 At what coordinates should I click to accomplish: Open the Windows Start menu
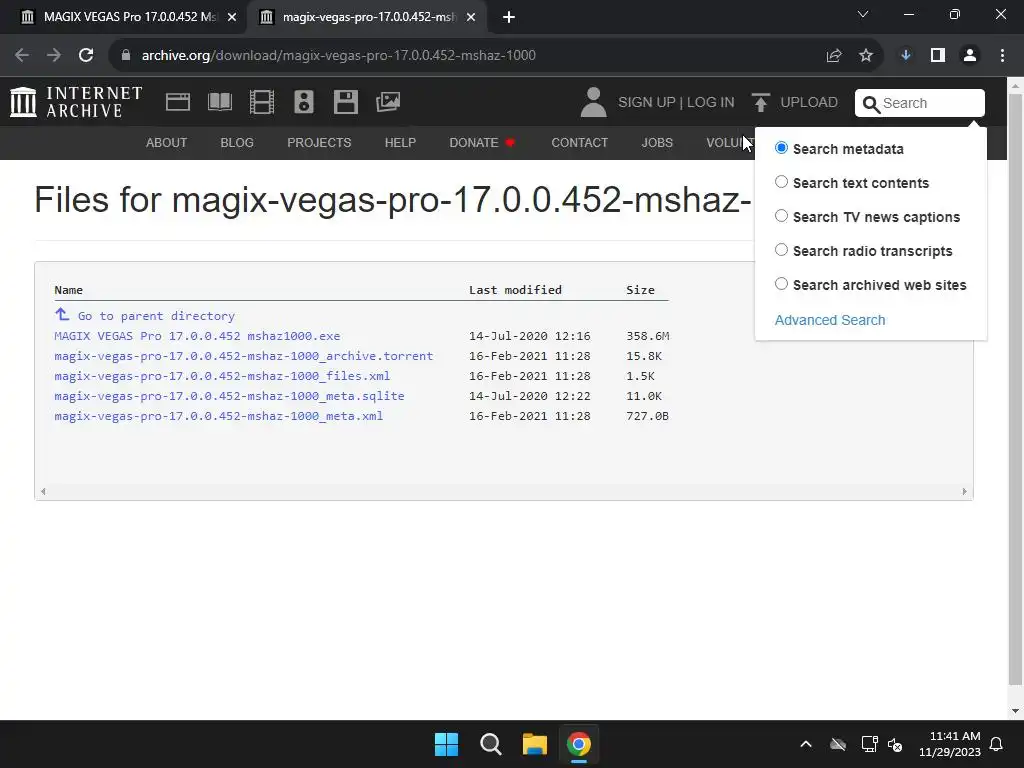447,744
